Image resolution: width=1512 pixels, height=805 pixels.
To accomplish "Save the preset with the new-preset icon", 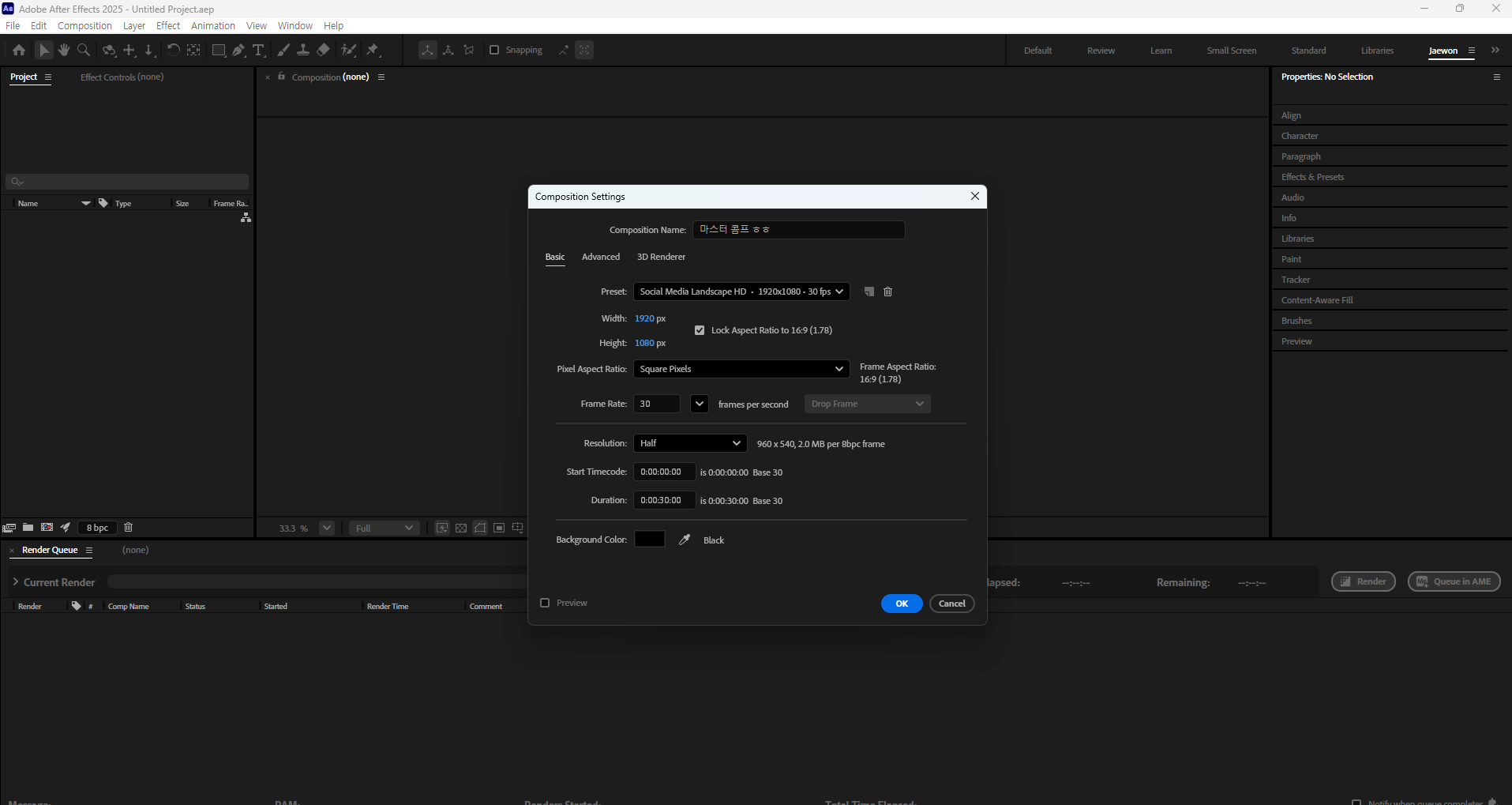I will coord(869,292).
